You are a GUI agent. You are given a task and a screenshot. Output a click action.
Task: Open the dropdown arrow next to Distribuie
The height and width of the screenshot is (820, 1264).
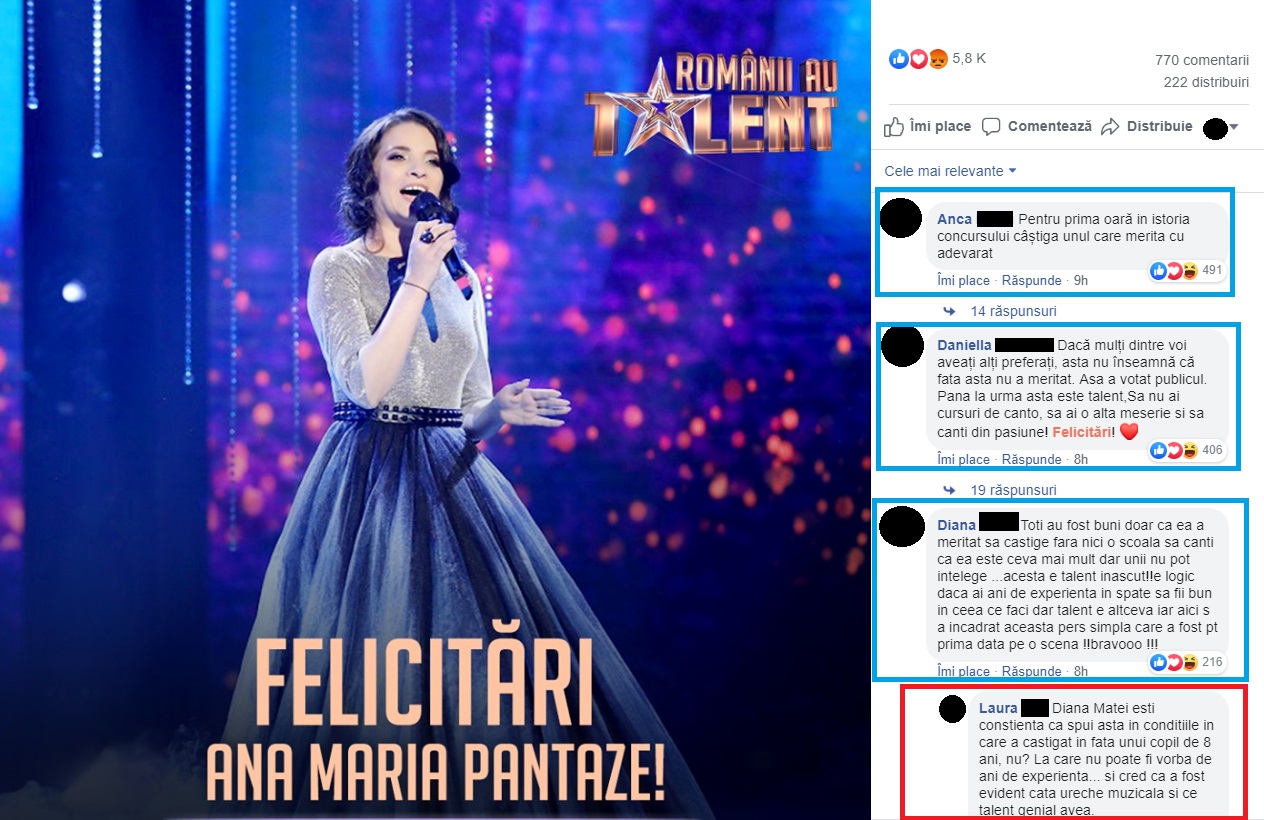[1233, 127]
